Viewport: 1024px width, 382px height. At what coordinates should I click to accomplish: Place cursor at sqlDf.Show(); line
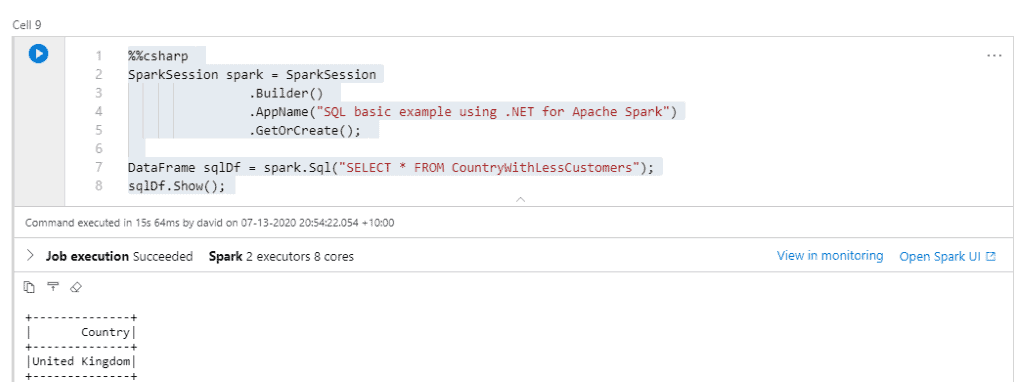(x=176, y=186)
